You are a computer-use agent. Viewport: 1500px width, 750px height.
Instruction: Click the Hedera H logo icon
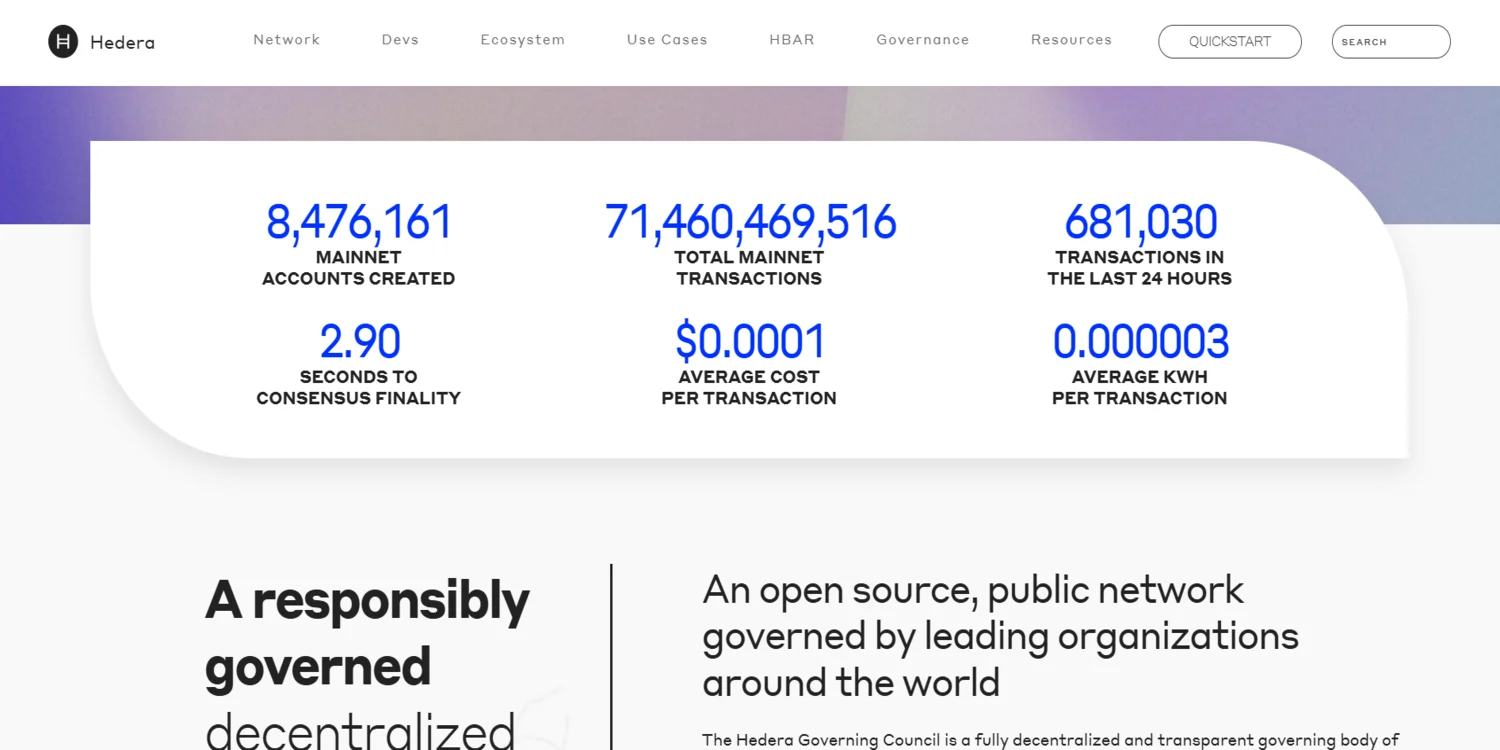pos(63,42)
